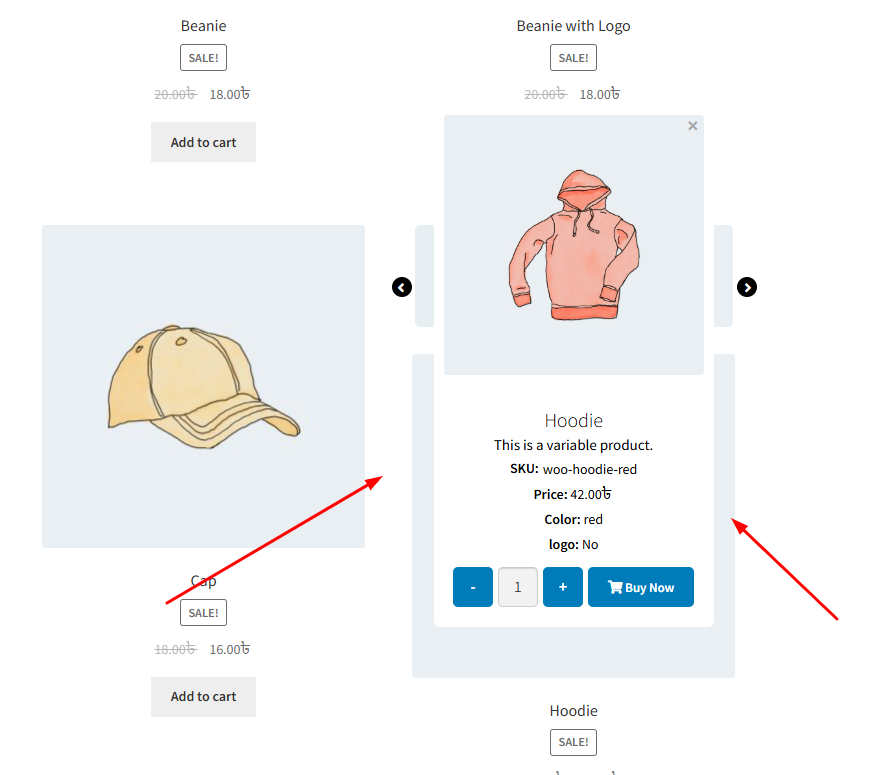Open the Hoodie product title below popup

pos(573,711)
